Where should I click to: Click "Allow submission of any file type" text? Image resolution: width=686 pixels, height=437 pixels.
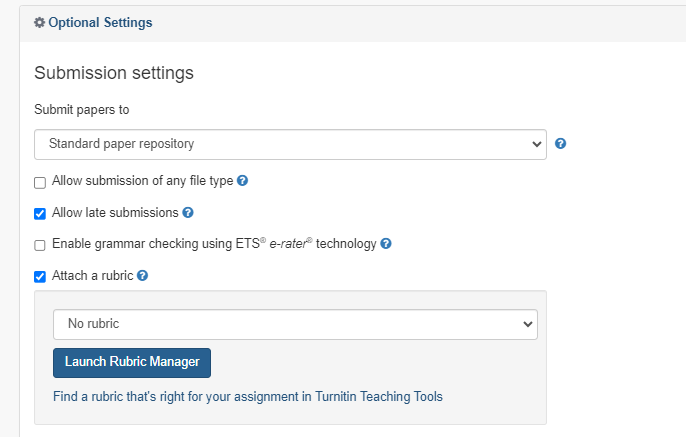(143, 182)
